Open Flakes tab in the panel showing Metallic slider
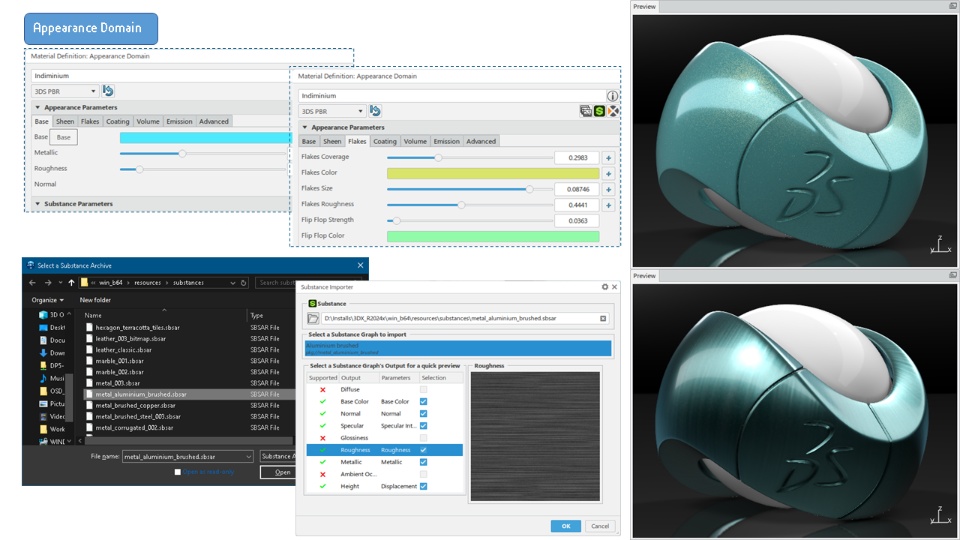Image resolution: width=960 pixels, height=540 pixels. [90, 121]
